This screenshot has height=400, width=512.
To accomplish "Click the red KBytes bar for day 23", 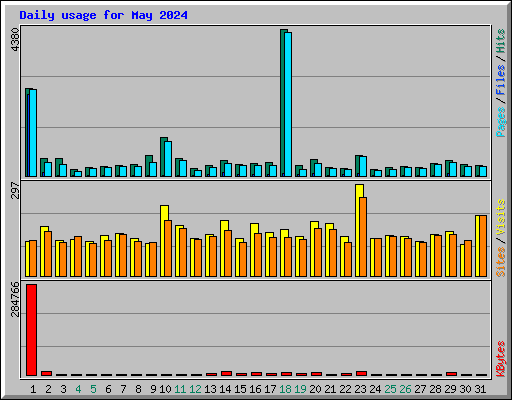I will 361,374.
